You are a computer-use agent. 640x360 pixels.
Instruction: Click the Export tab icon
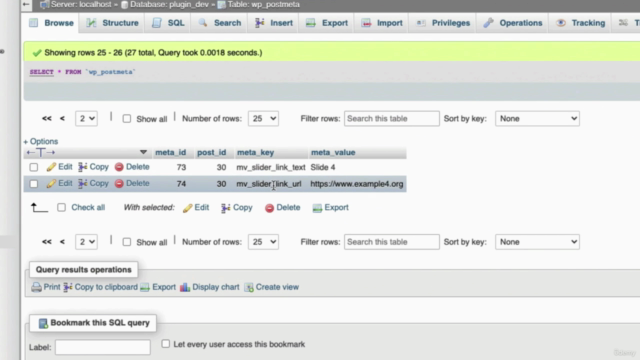coord(311,23)
